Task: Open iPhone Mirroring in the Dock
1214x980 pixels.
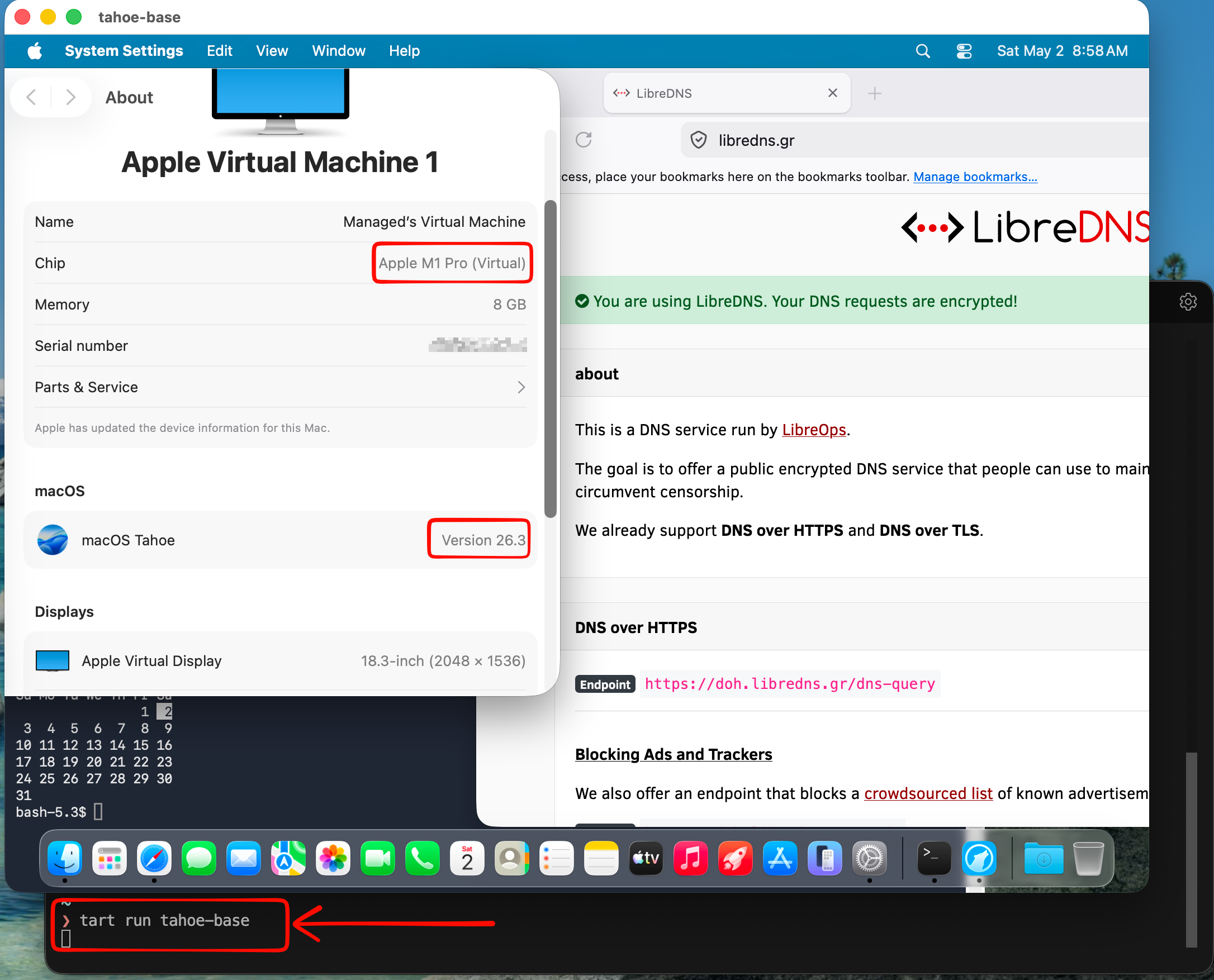Action: pyautogui.click(x=825, y=859)
